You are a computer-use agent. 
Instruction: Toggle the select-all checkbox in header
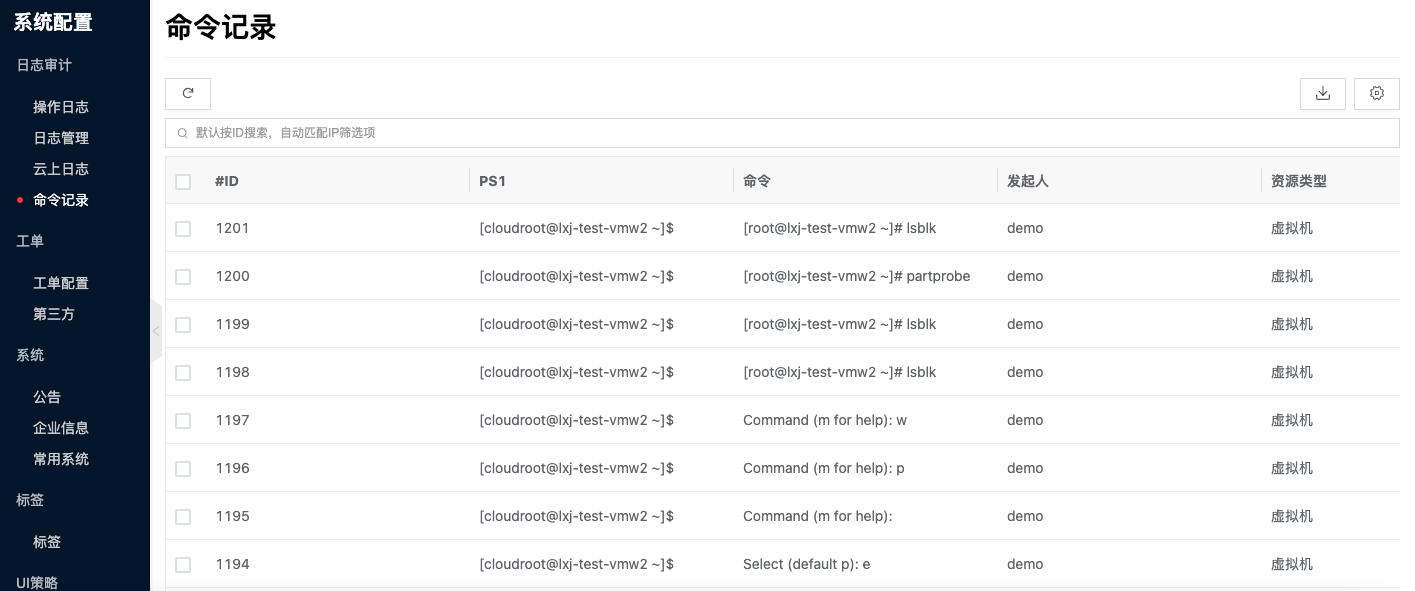[x=183, y=182]
